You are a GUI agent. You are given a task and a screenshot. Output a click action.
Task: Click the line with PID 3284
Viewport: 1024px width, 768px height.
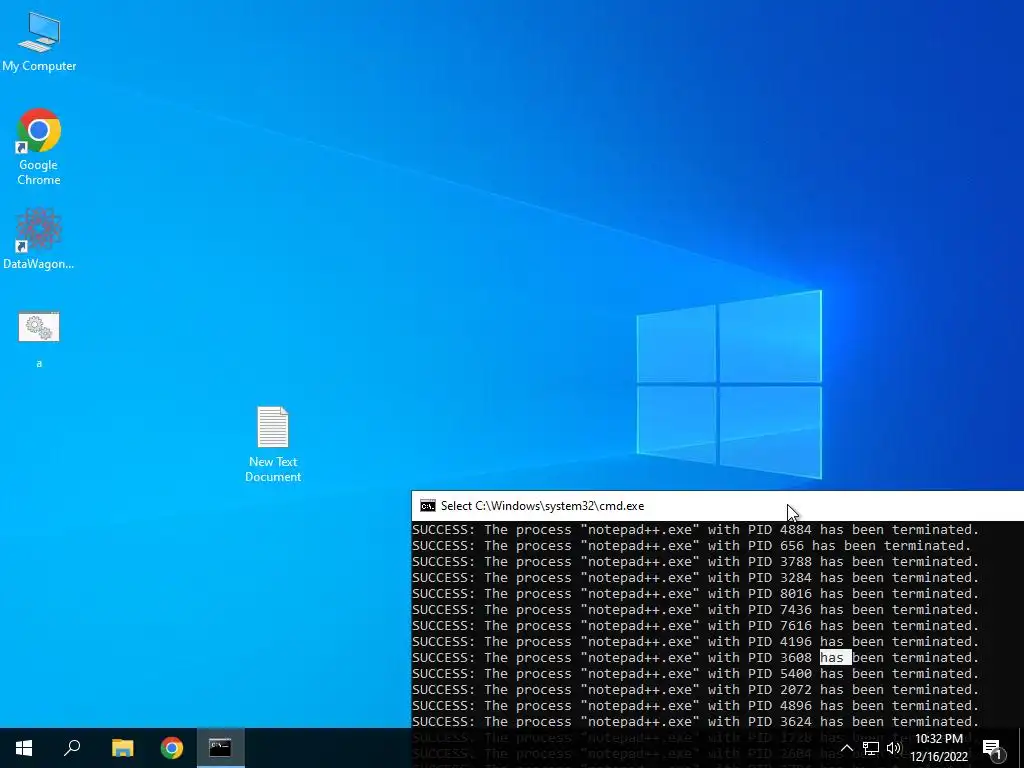pos(696,577)
